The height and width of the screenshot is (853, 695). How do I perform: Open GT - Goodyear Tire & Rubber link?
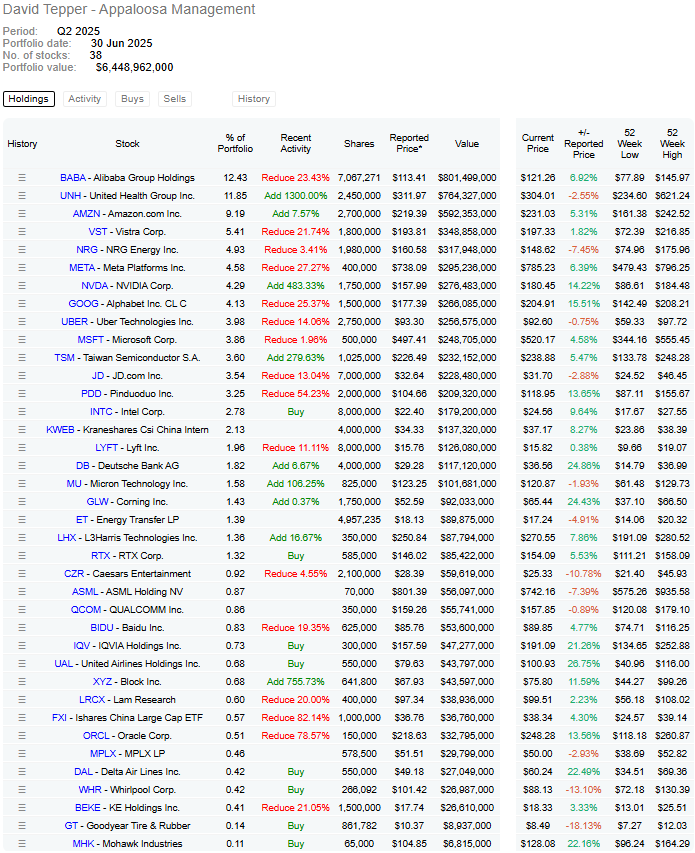[x=127, y=826]
